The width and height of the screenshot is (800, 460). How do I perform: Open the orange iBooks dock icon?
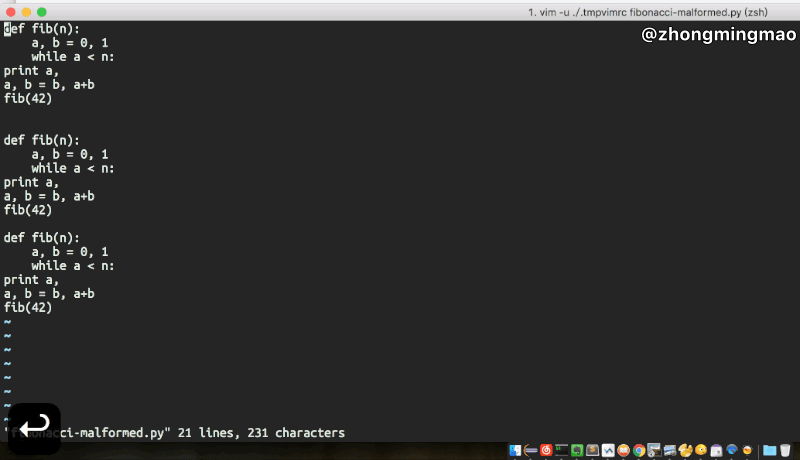point(623,450)
